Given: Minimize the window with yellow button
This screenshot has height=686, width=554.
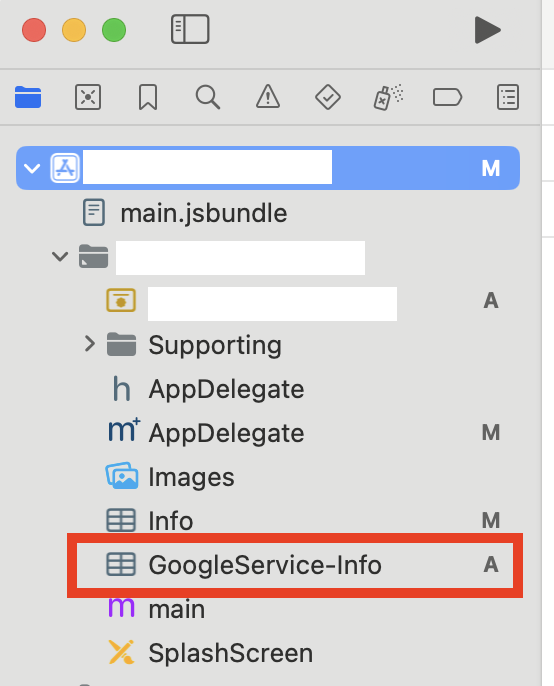Looking at the screenshot, I should tap(74, 30).
